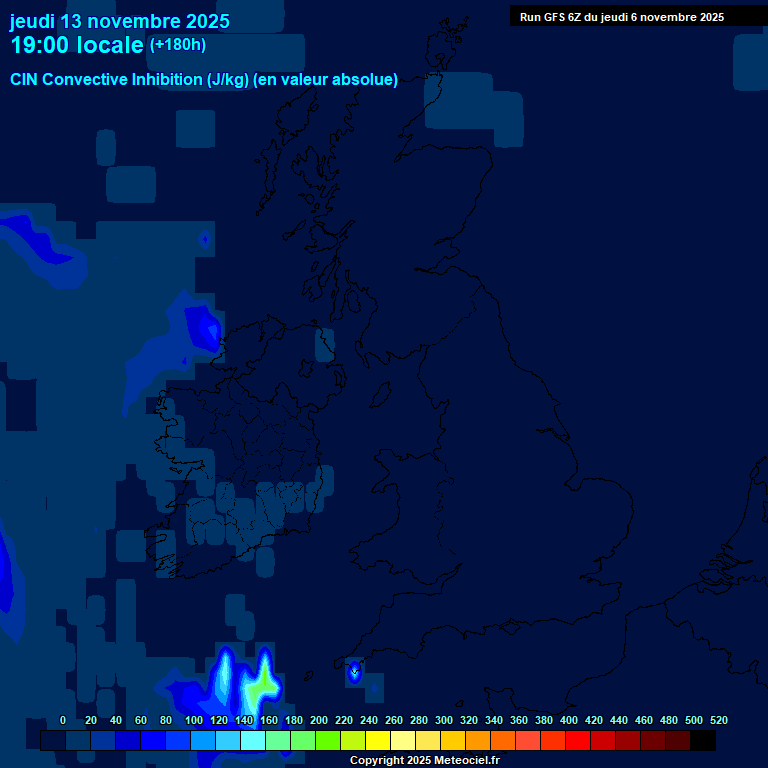The height and width of the screenshot is (768, 768).
Task: Click the legend value "380"
Action: click(543, 720)
